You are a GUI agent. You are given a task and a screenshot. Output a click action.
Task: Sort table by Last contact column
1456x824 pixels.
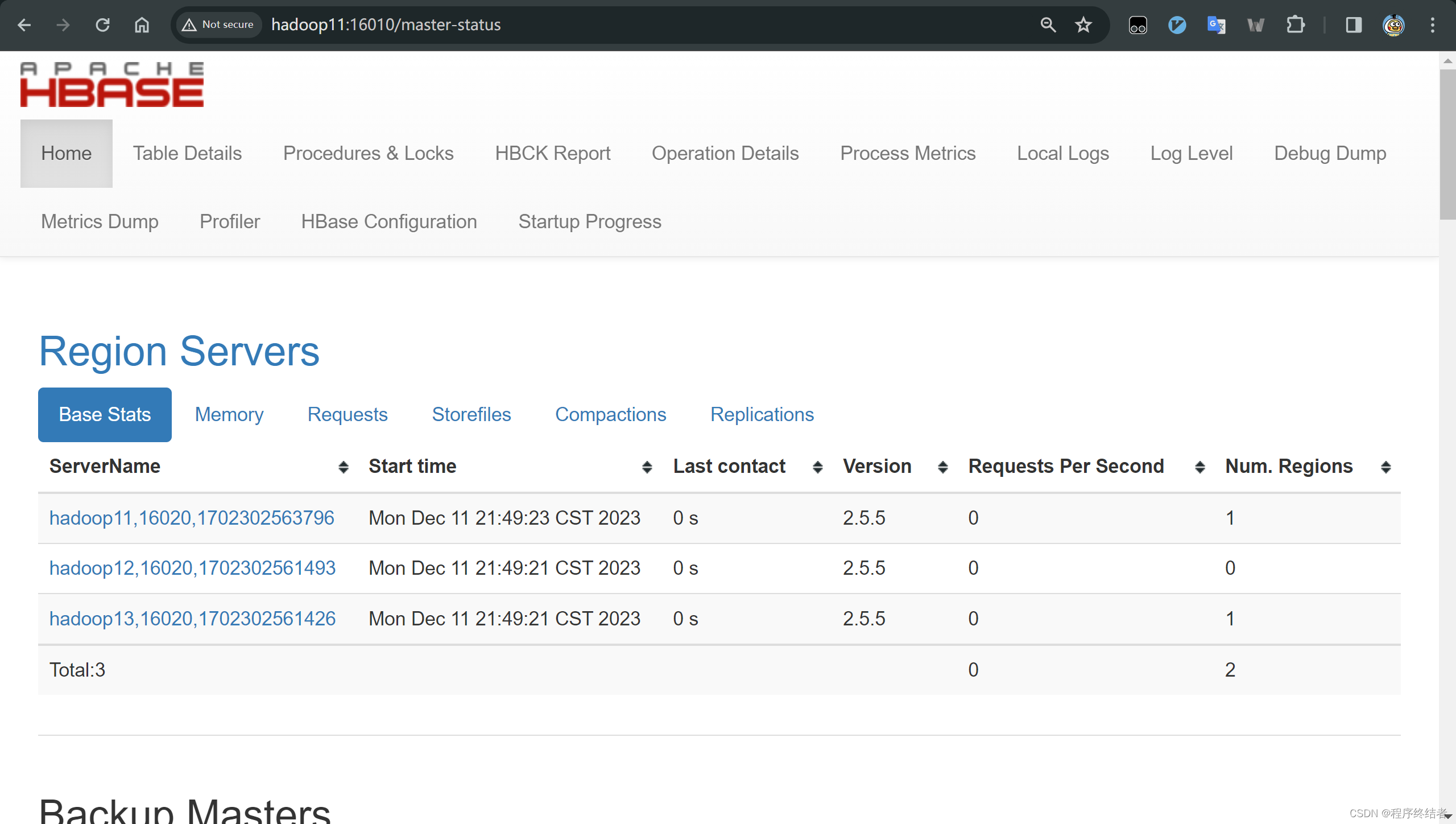click(817, 467)
